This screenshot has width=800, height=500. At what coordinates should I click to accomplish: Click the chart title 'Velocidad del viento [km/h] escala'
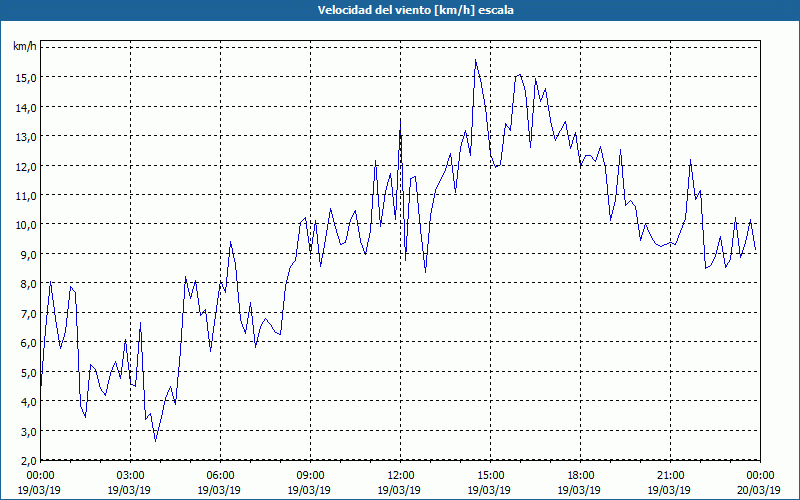click(x=415, y=10)
